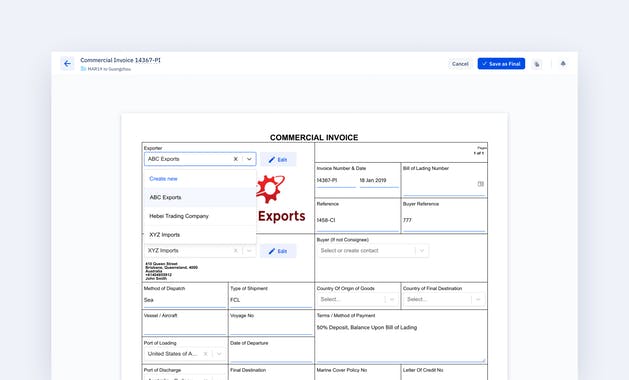Select ABC Exports from the dropdown list
629x380 pixels.
tap(200, 197)
